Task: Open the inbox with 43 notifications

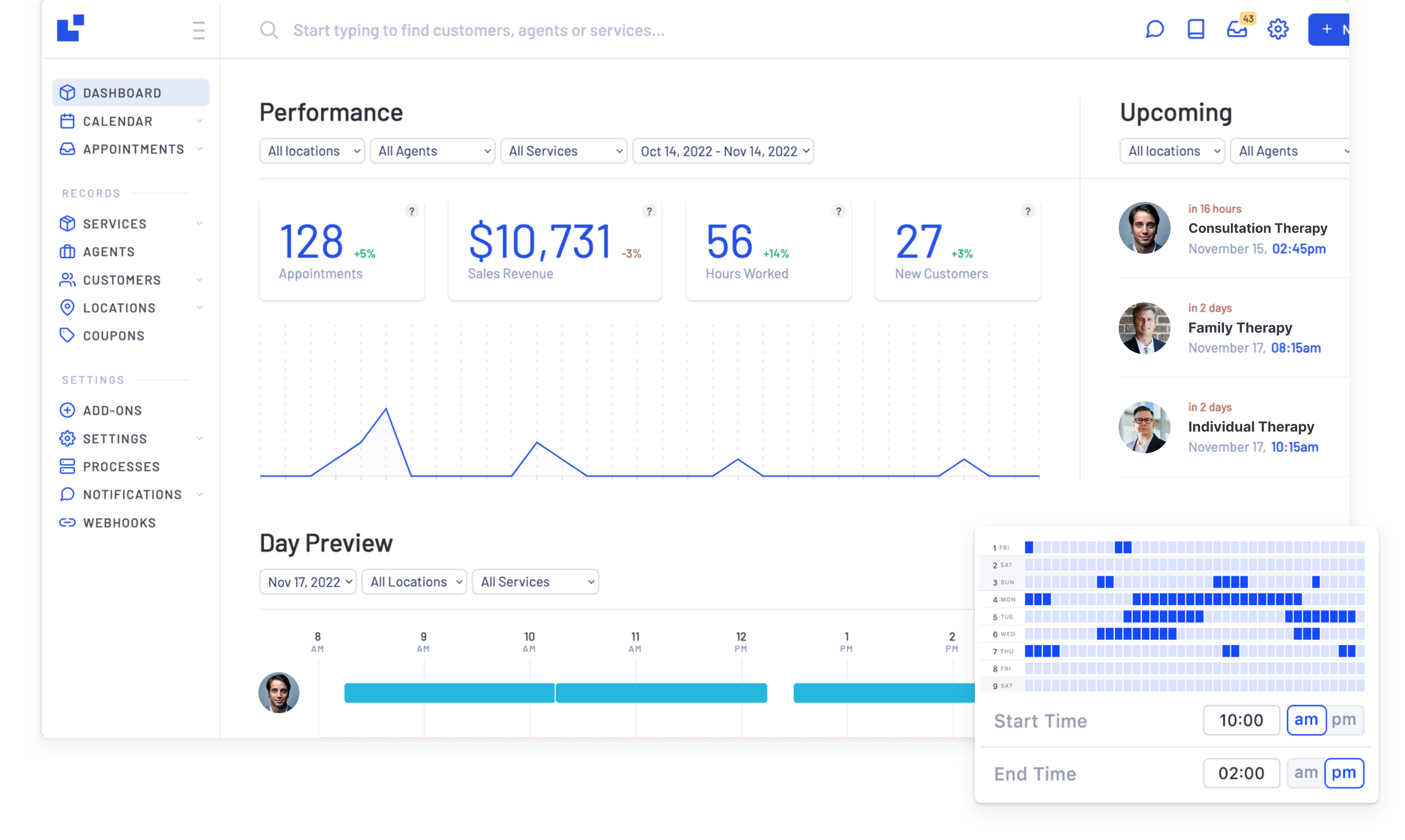Action: tap(1237, 29)
